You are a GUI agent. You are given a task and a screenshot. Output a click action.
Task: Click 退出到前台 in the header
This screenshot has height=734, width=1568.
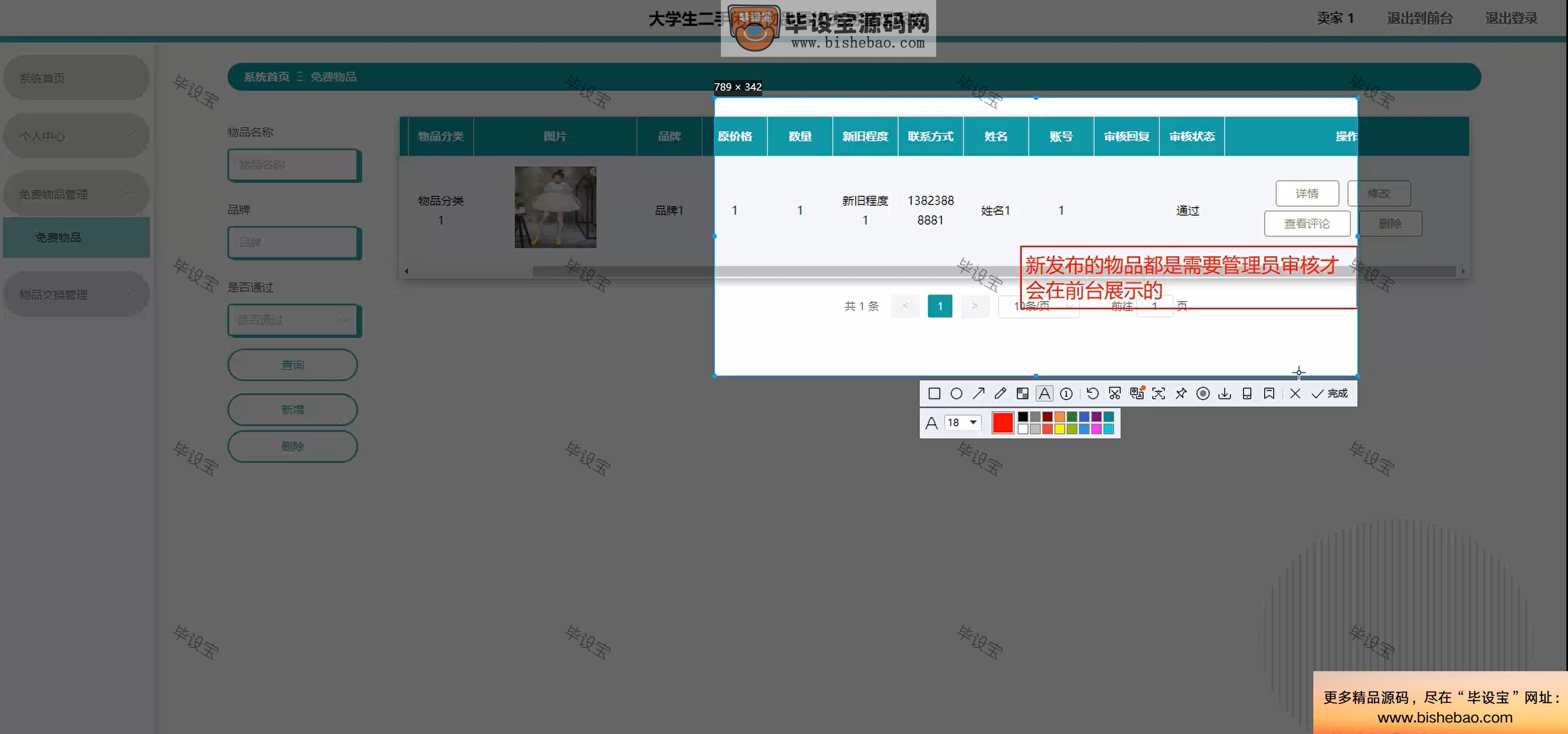[1419, 18]
